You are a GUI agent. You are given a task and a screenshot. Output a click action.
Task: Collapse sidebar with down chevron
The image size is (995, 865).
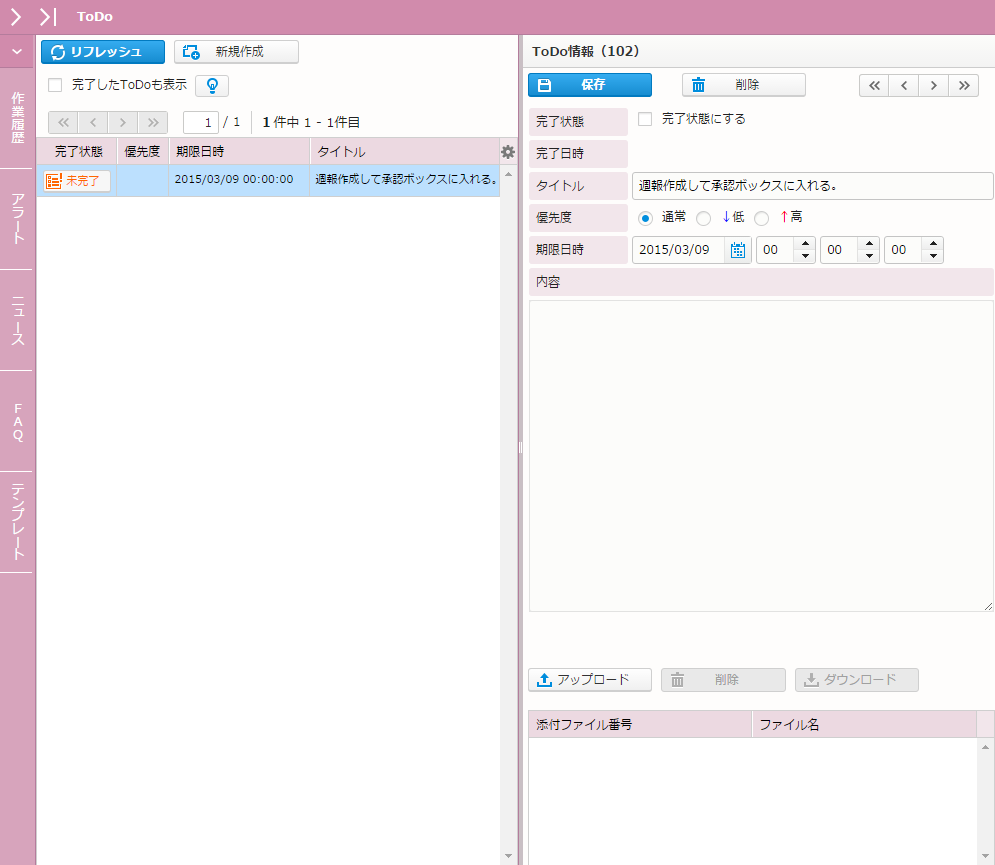tap(16, 51)
